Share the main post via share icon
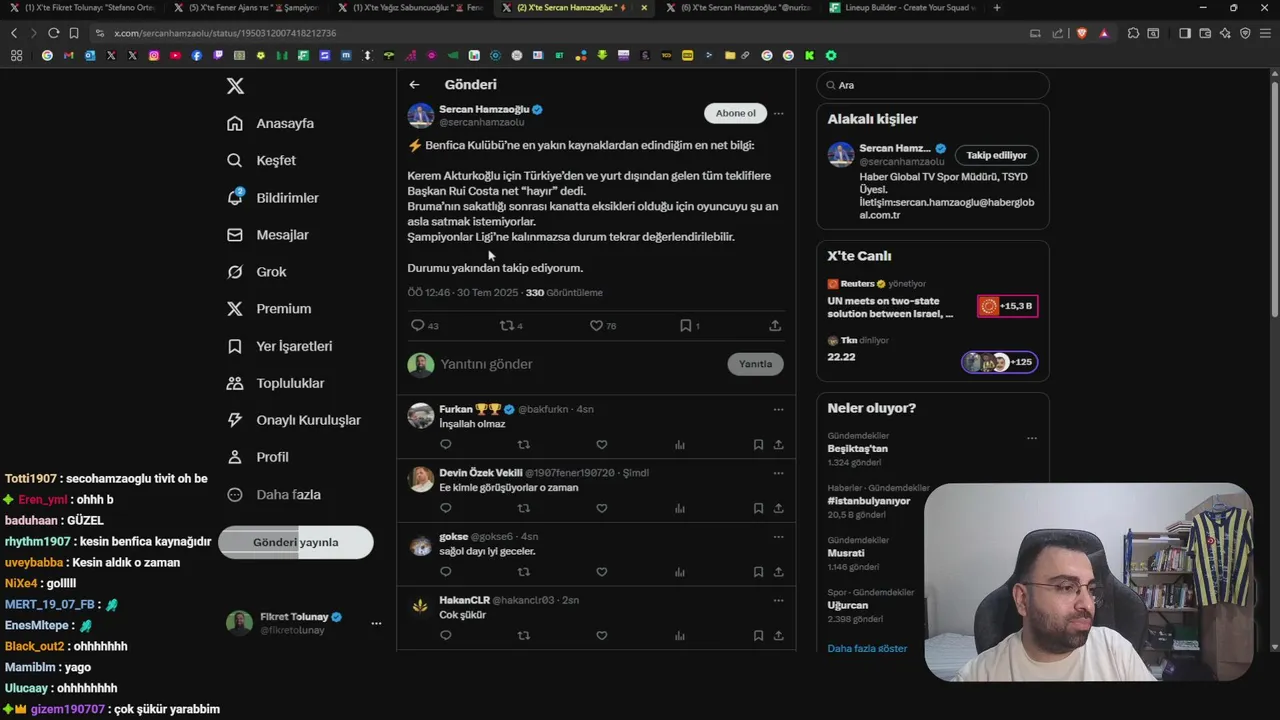The image size is (1280, 720). pos(775,326)
